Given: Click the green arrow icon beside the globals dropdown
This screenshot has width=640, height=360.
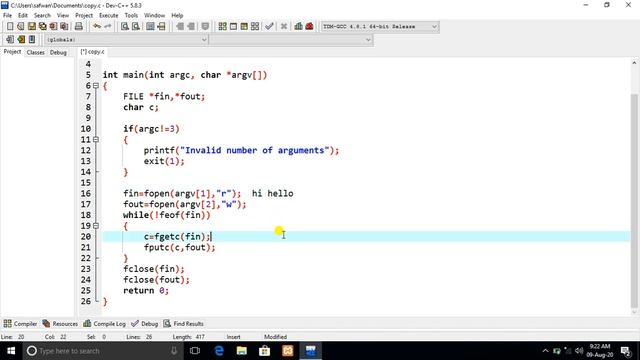Looking at the screenshot, I should tap(21, 40).
